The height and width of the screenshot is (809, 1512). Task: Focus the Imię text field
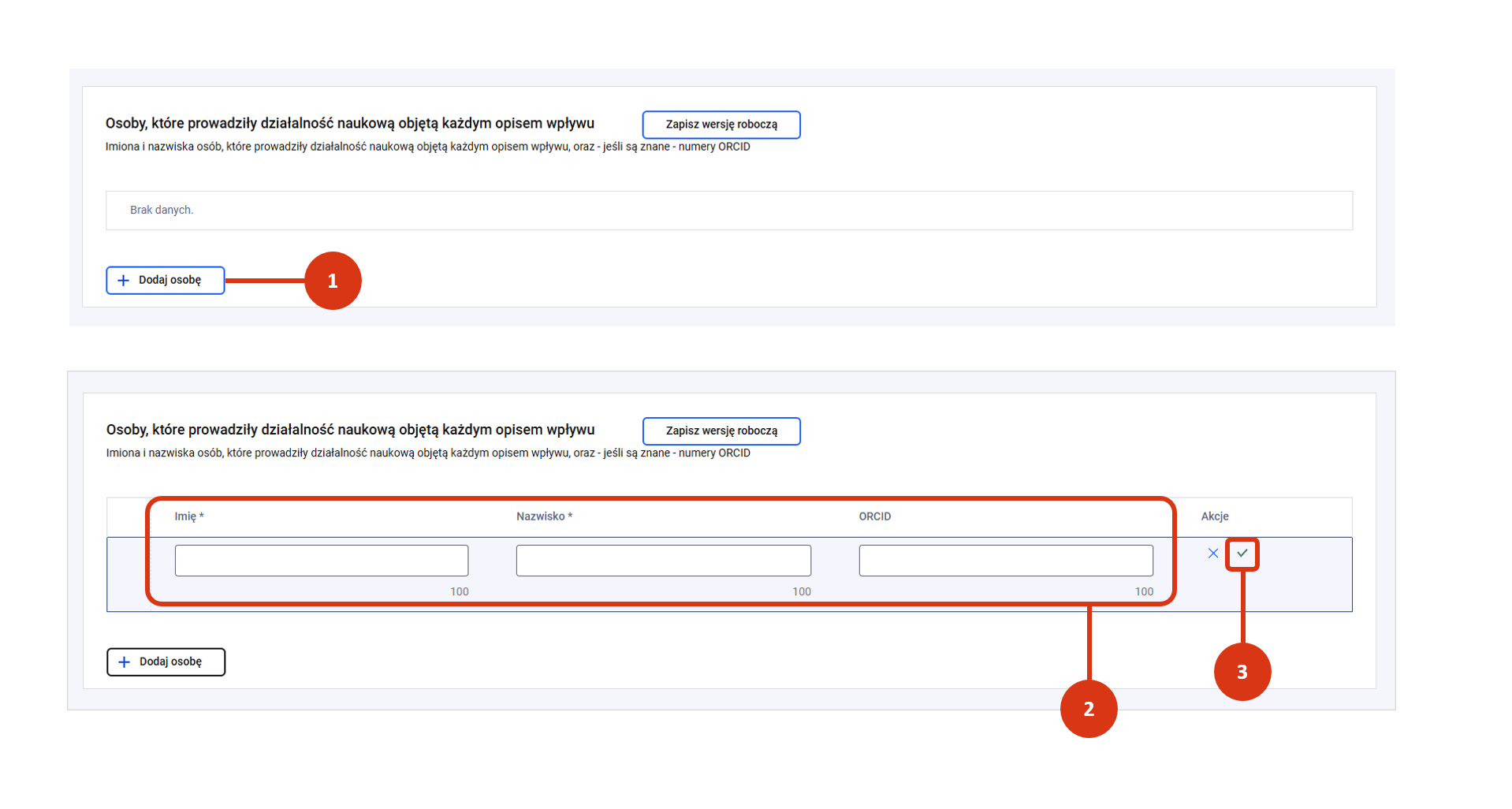[321, 561]
